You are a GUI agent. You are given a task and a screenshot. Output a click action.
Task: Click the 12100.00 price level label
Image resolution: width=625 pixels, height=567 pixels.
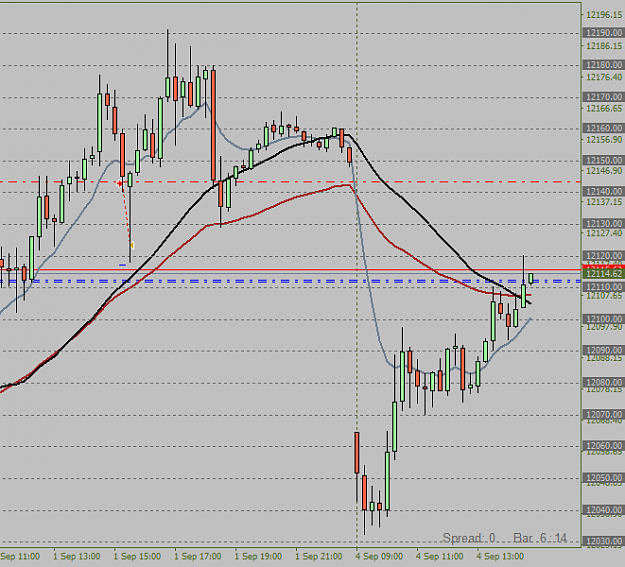[x=603, y=319]
